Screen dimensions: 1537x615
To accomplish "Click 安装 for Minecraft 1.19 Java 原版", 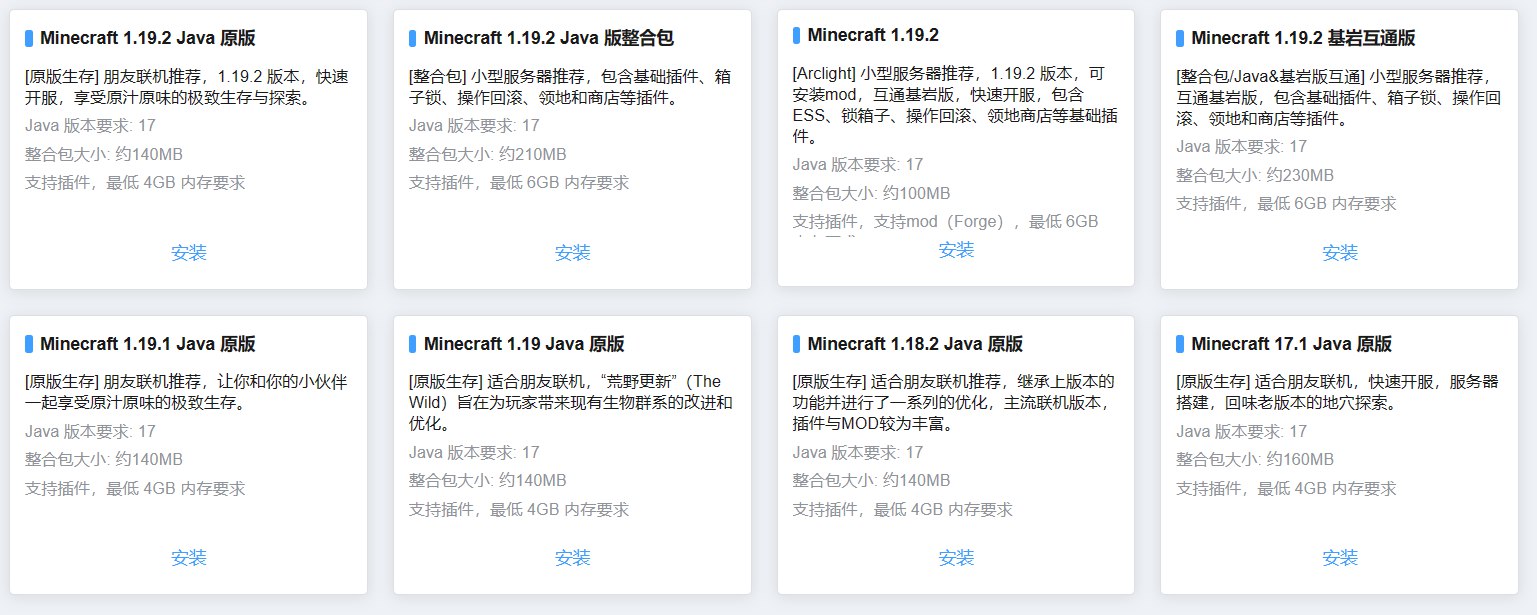I will 573,558.
